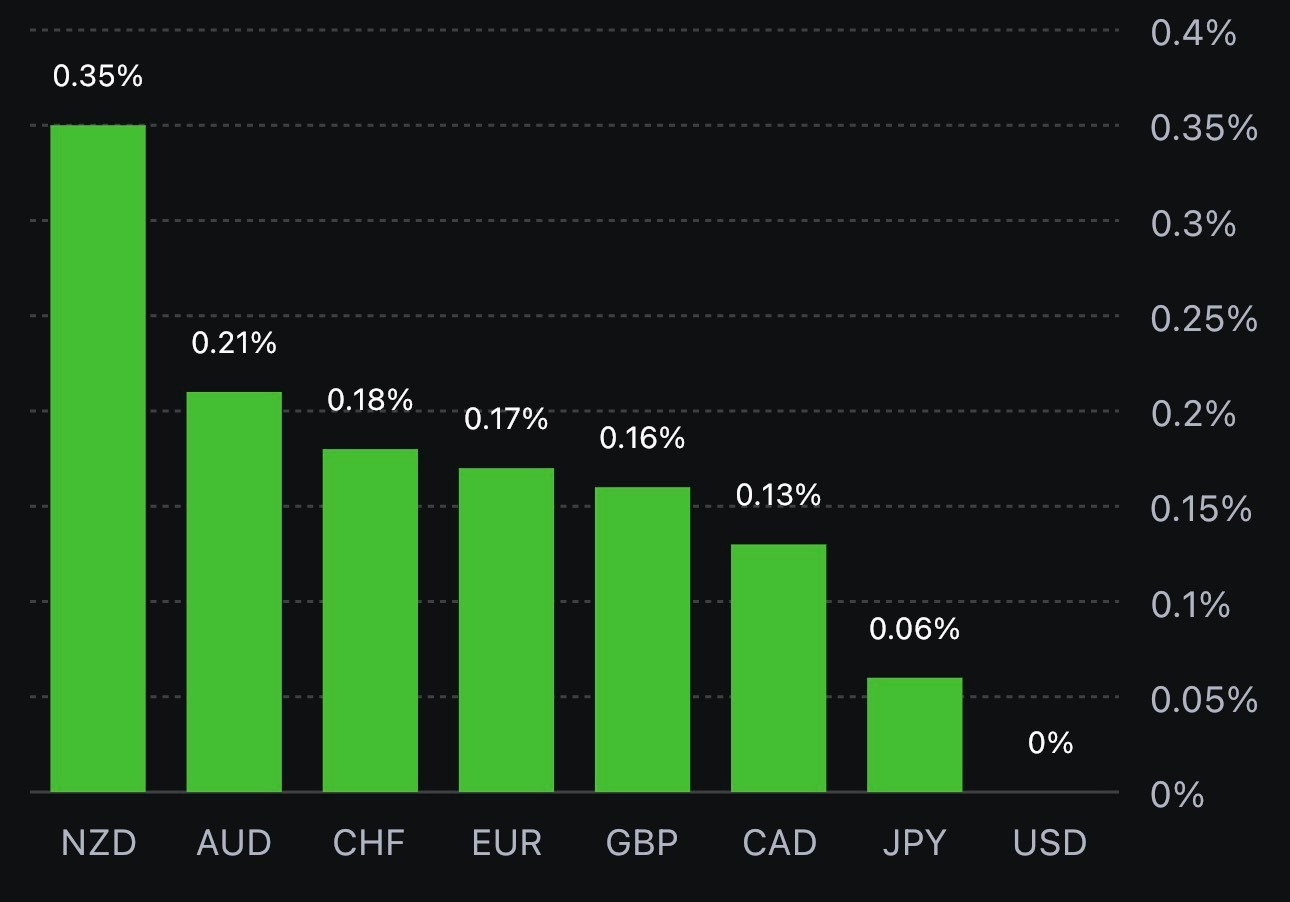The width and height of the screenshot is (1290, 902).
Task: Click the NZD axis label
Action: pyautogui.click(x=98, y=843)
